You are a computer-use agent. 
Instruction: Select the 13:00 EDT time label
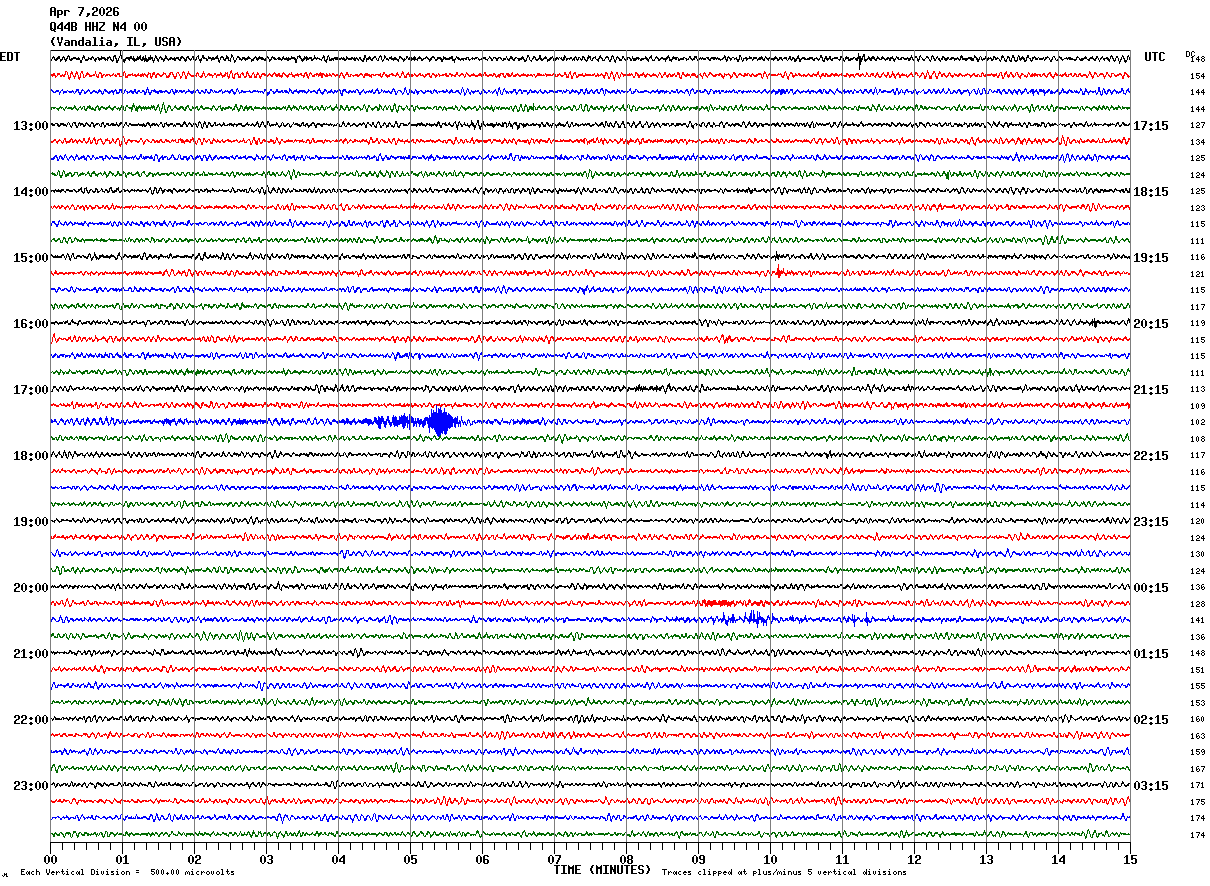(30, 126)
